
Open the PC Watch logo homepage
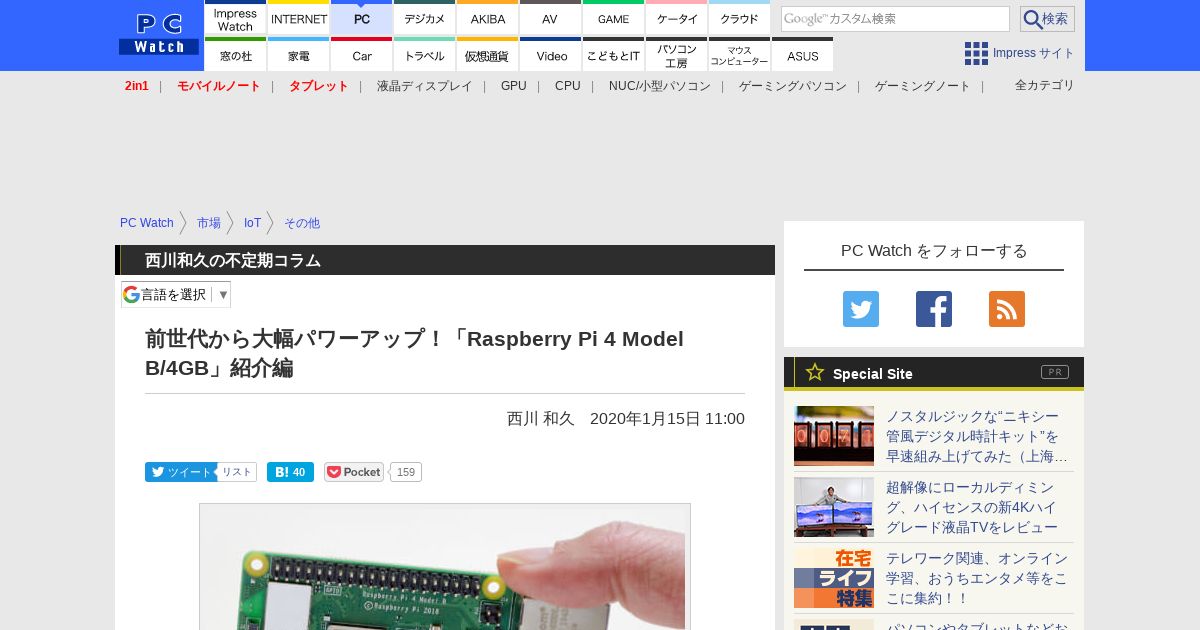pos(159,35)
